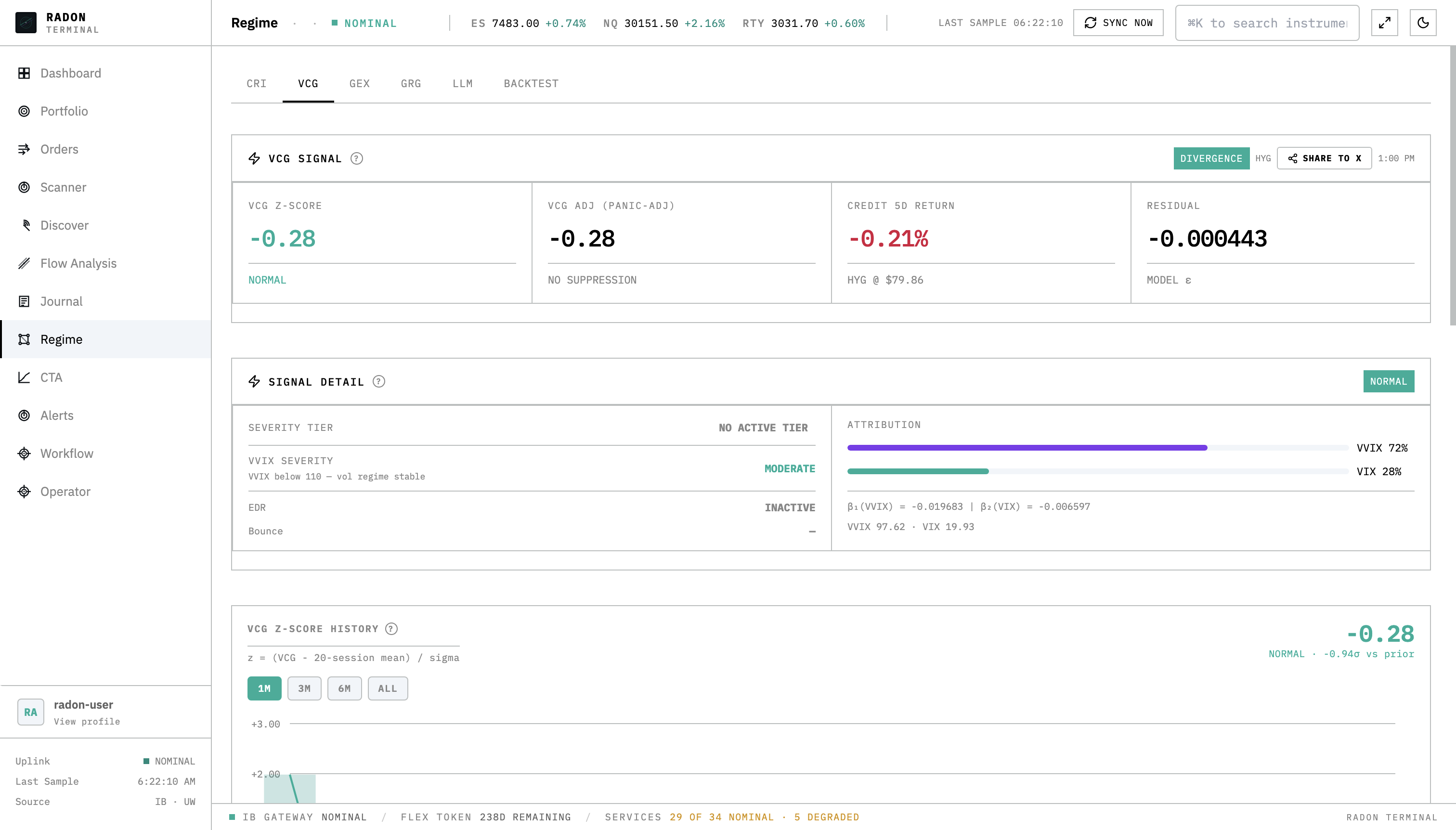Click IB GATEWAY NOMINAL status
Viewport: 1456px width, 830px height.
[298, 817]
